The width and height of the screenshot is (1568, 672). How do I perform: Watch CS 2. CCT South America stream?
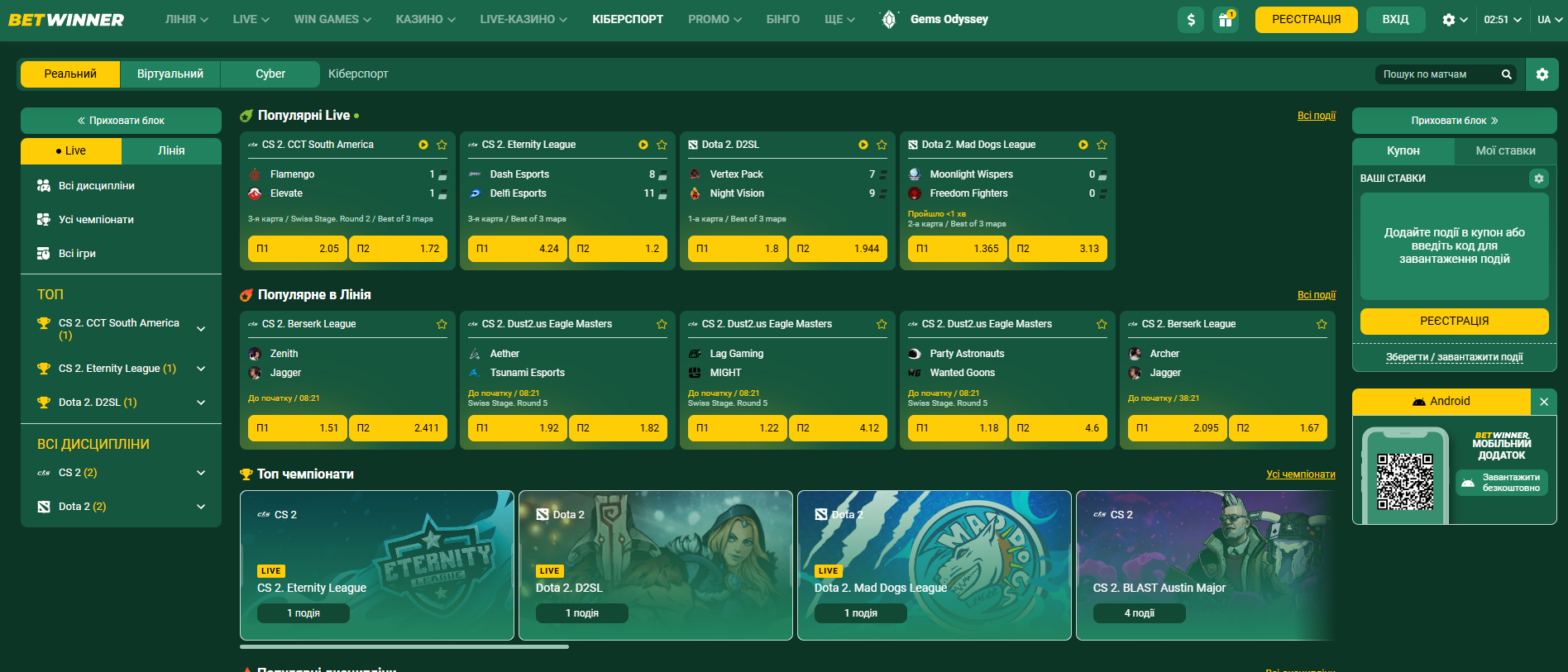tap(423, 145)
